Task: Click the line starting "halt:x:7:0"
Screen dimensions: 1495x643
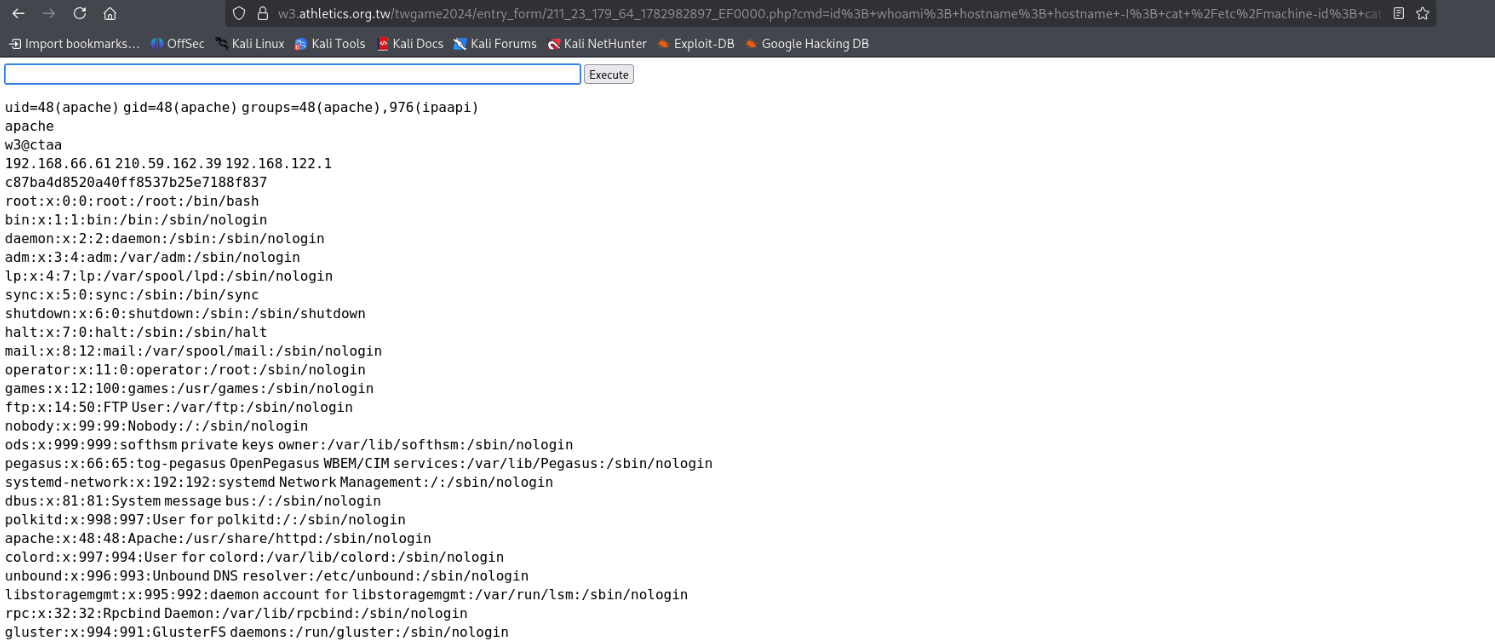Action: [136, 332]
